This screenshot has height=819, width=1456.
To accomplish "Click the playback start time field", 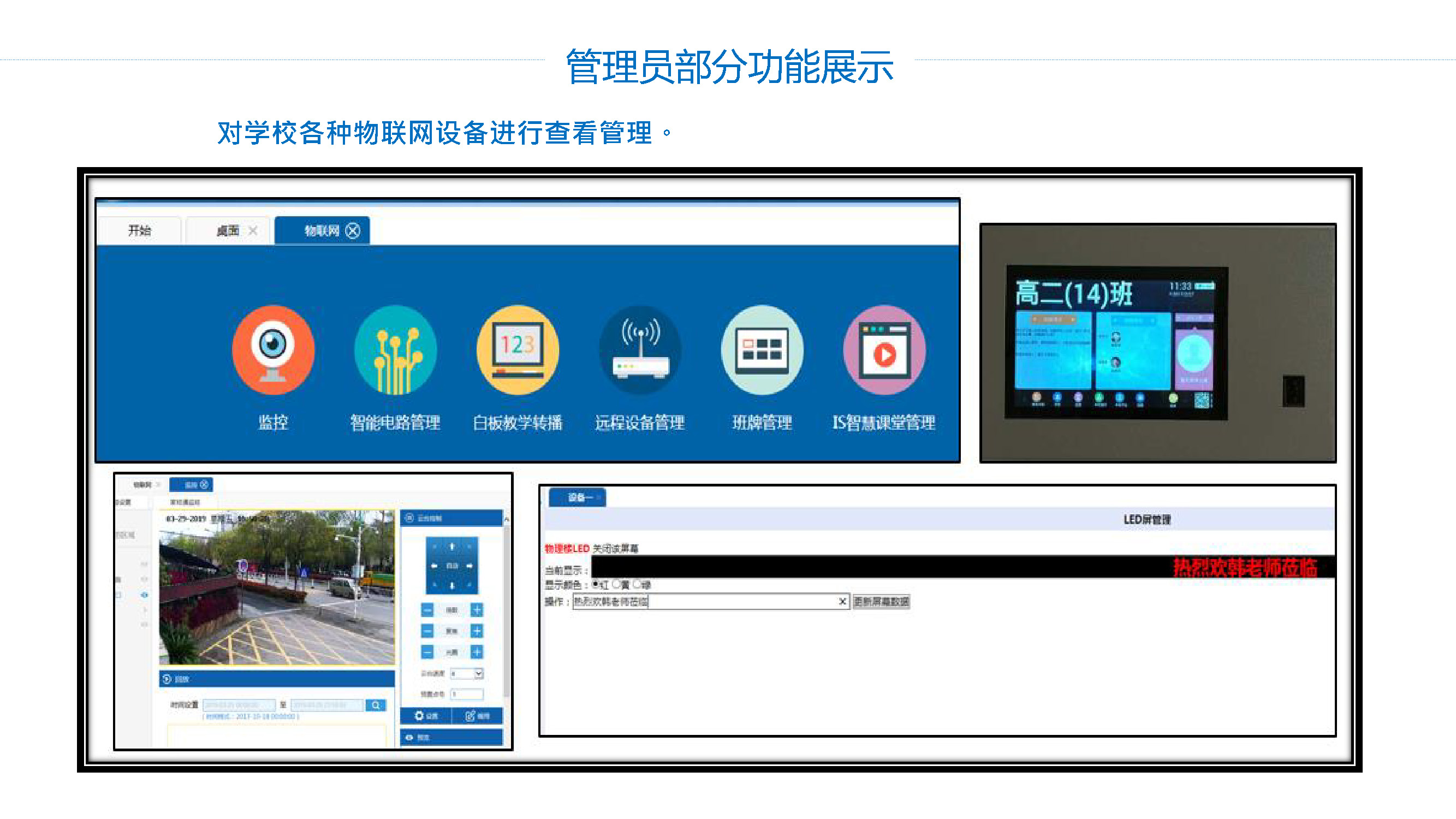I will (x=239, y=705).
